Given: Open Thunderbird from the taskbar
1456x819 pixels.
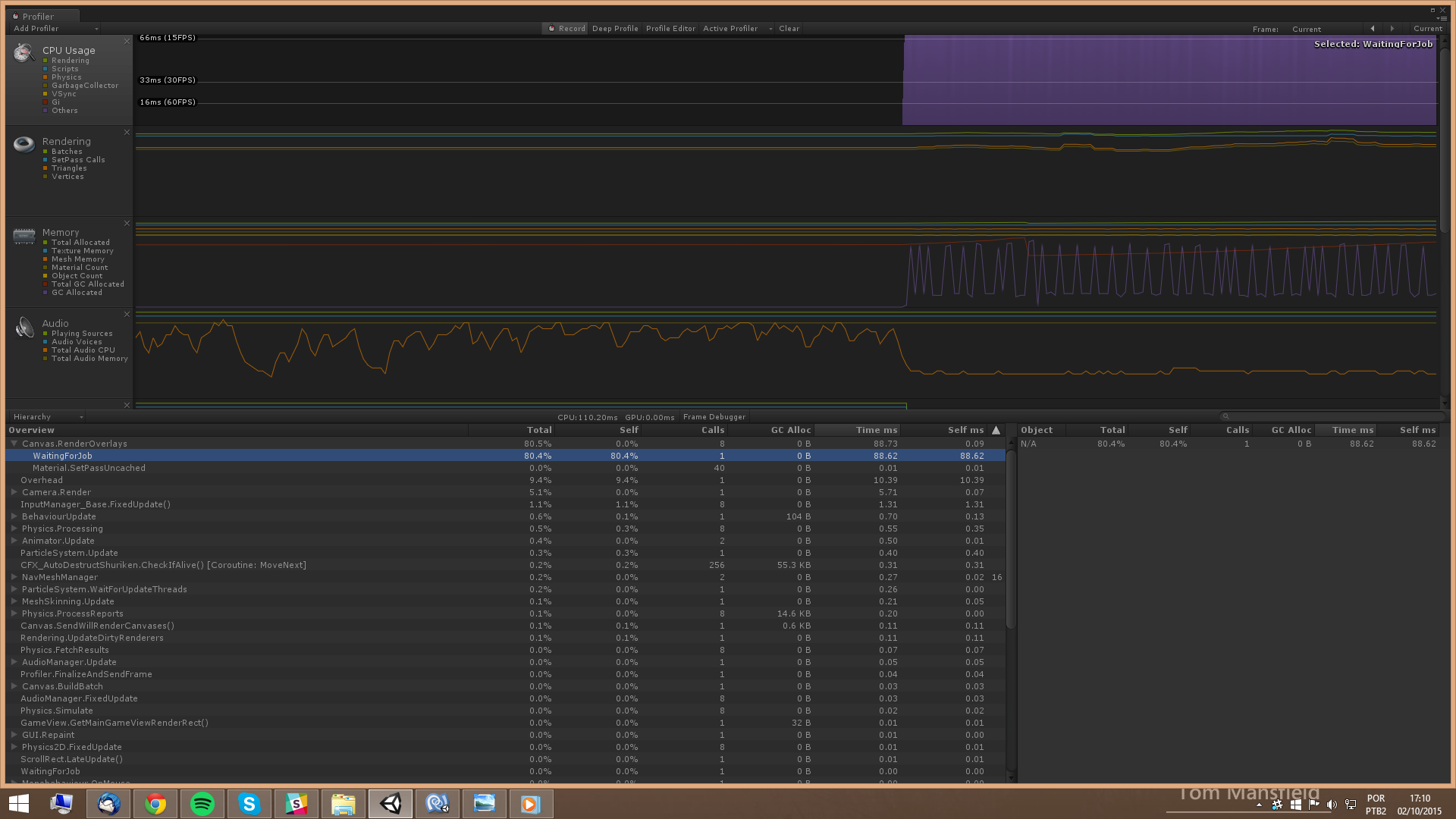Looking at the screenshot, I should 108,804.
